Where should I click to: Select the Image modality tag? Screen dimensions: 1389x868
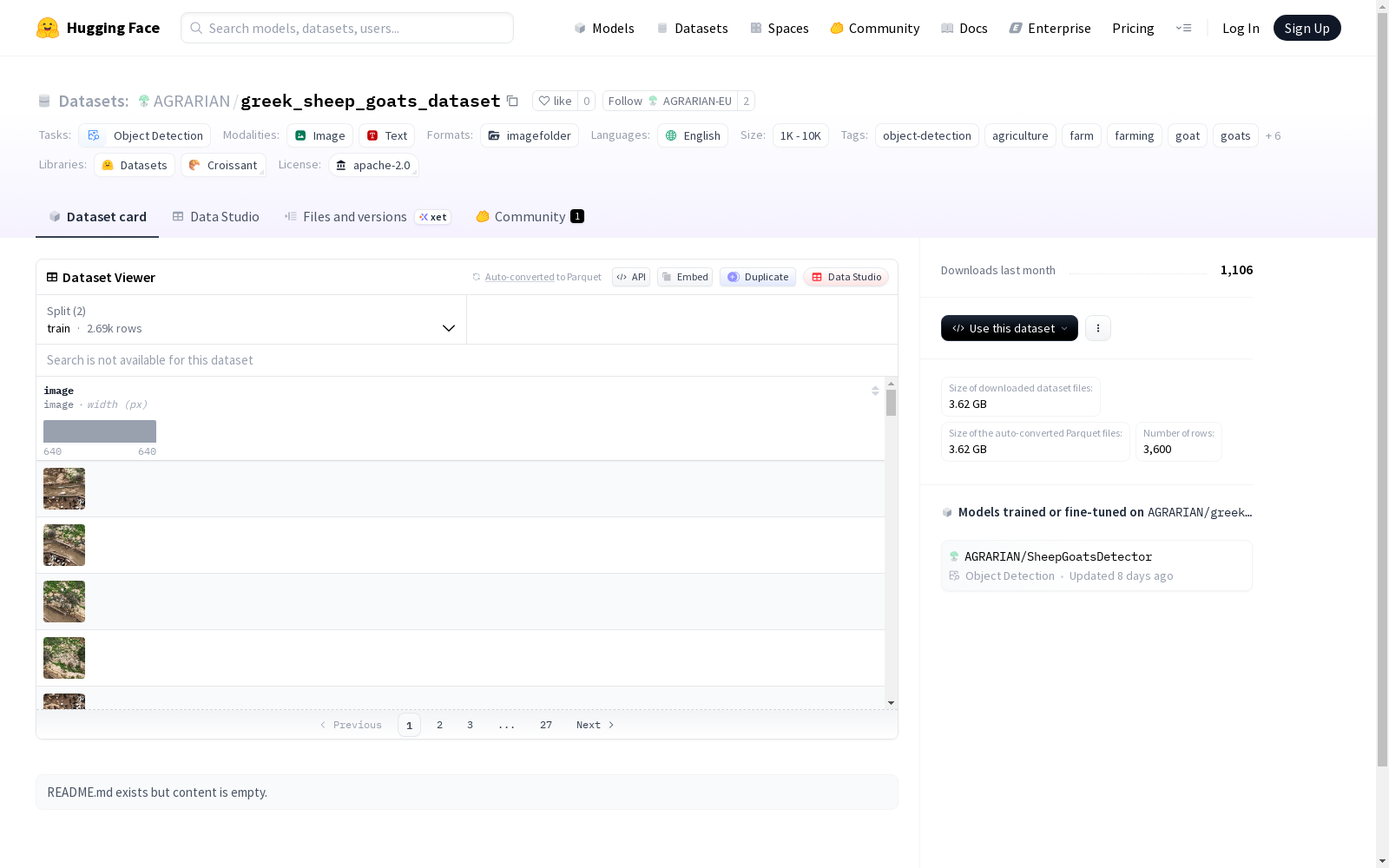tap(319, 135)
